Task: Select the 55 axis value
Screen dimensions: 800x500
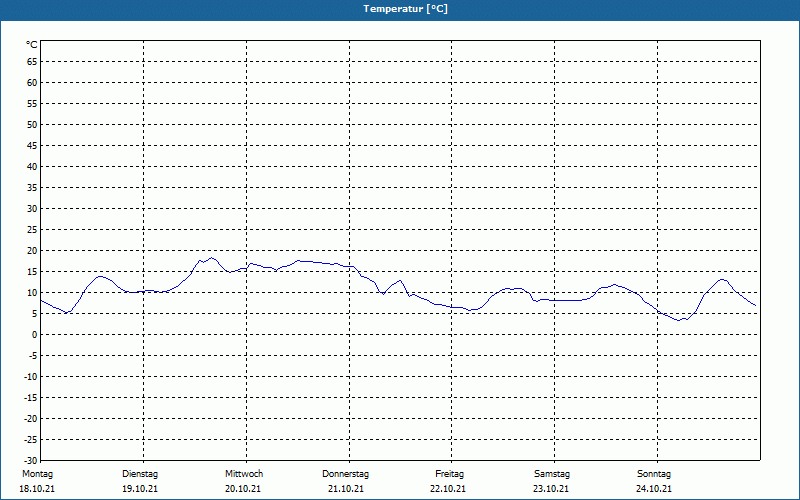Action: (32, 104)
